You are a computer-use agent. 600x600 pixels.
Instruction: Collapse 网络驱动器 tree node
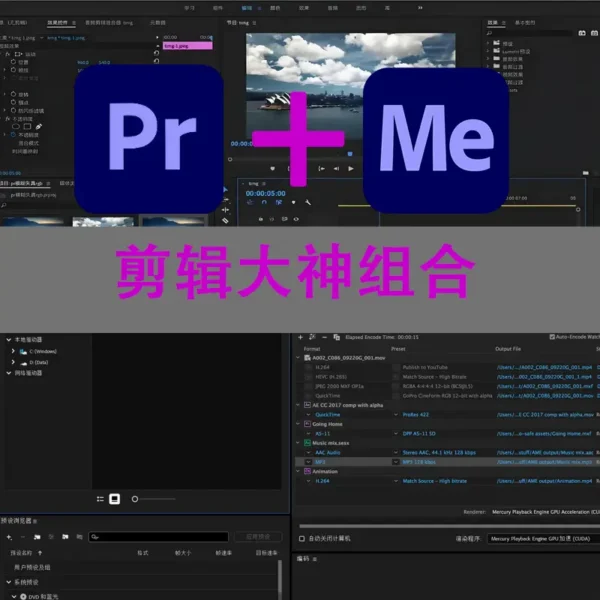[x=8, y=373]
